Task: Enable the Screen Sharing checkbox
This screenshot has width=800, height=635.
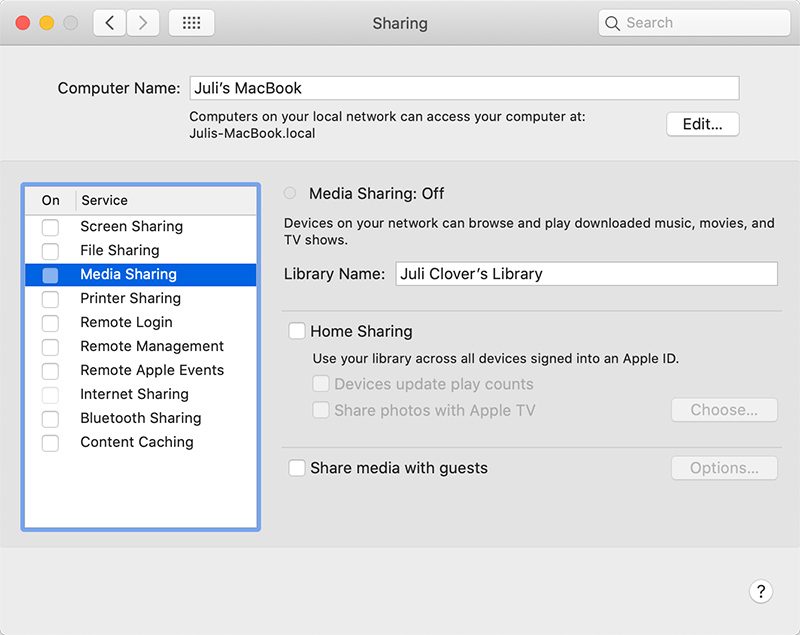Action: pyautogui.click(x=50, y=226)
